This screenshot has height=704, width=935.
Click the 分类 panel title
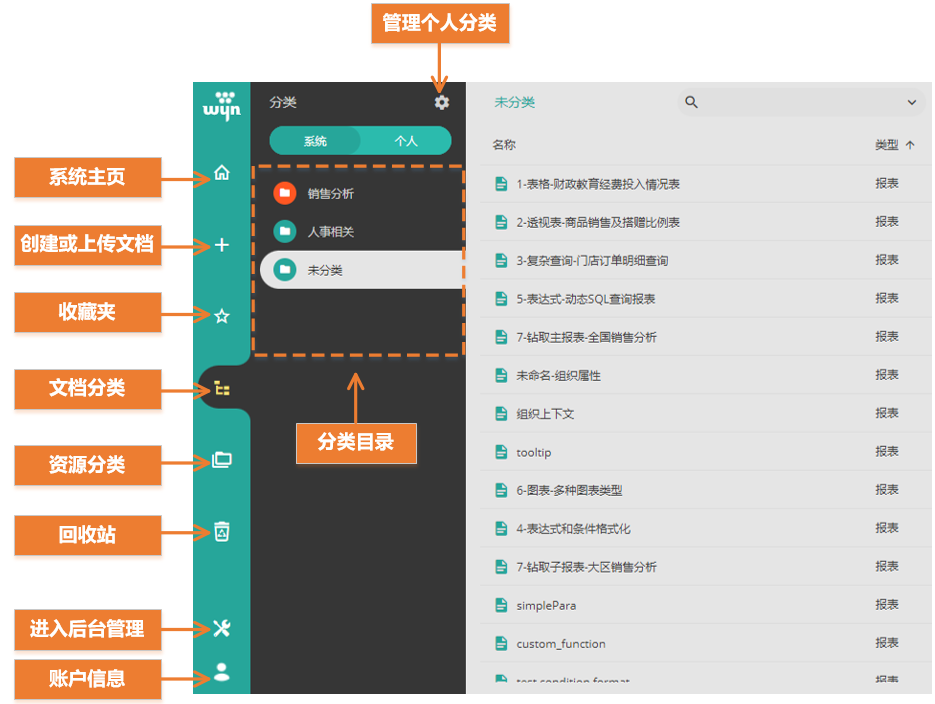[283, 103]
